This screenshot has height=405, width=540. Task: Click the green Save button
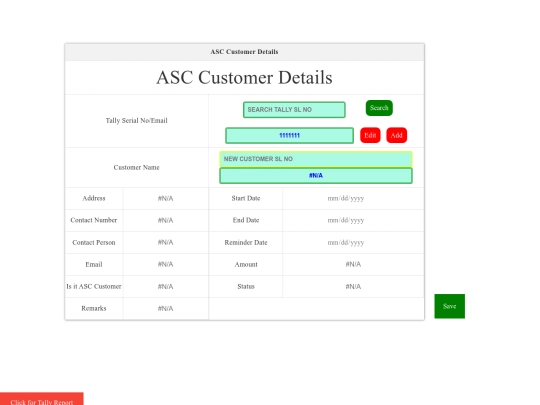coord(449,306)
